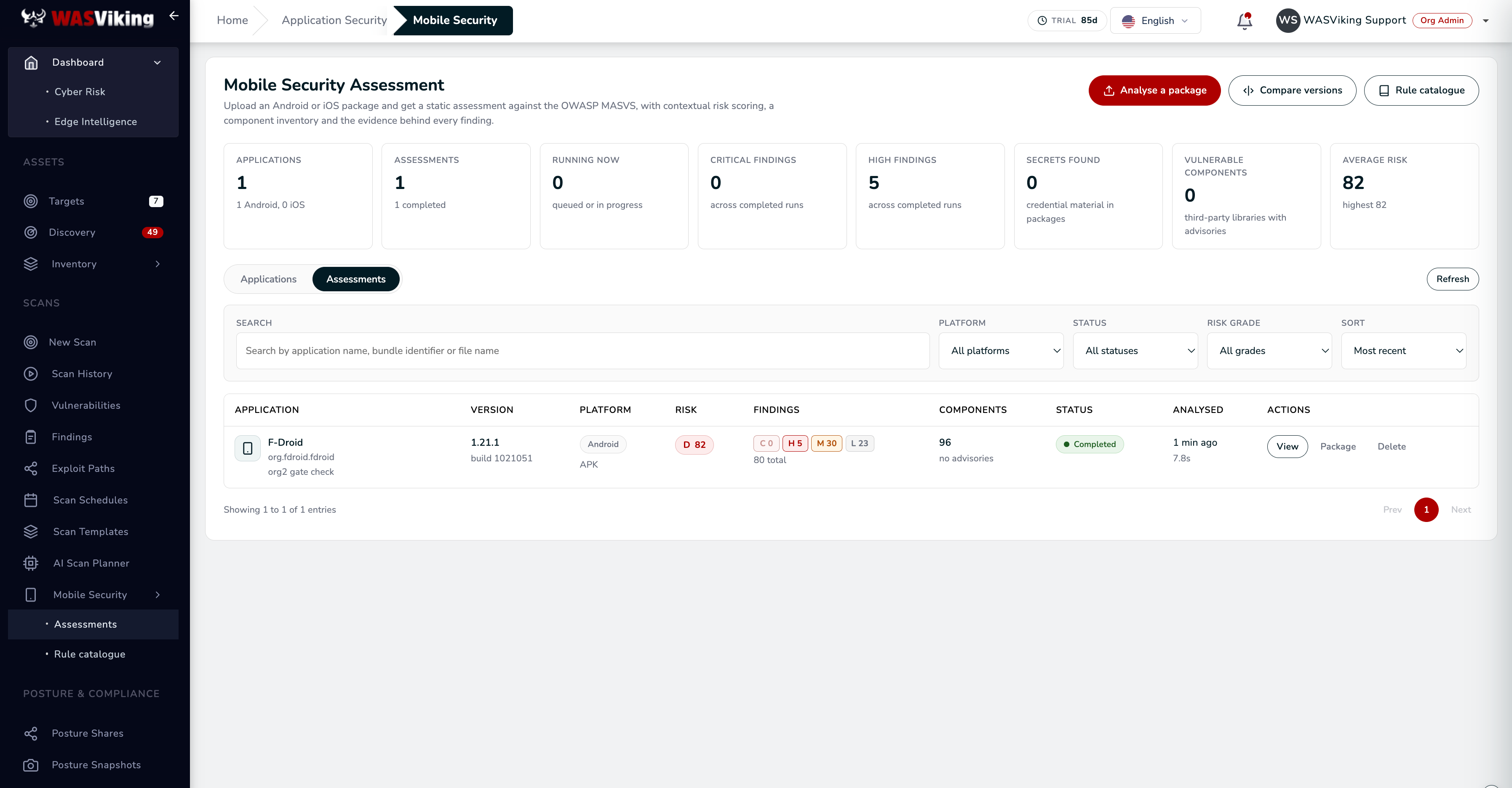
Task: Go to Cyber Risk dashboard
Action: pyautogui.click(x=80, y=92)
